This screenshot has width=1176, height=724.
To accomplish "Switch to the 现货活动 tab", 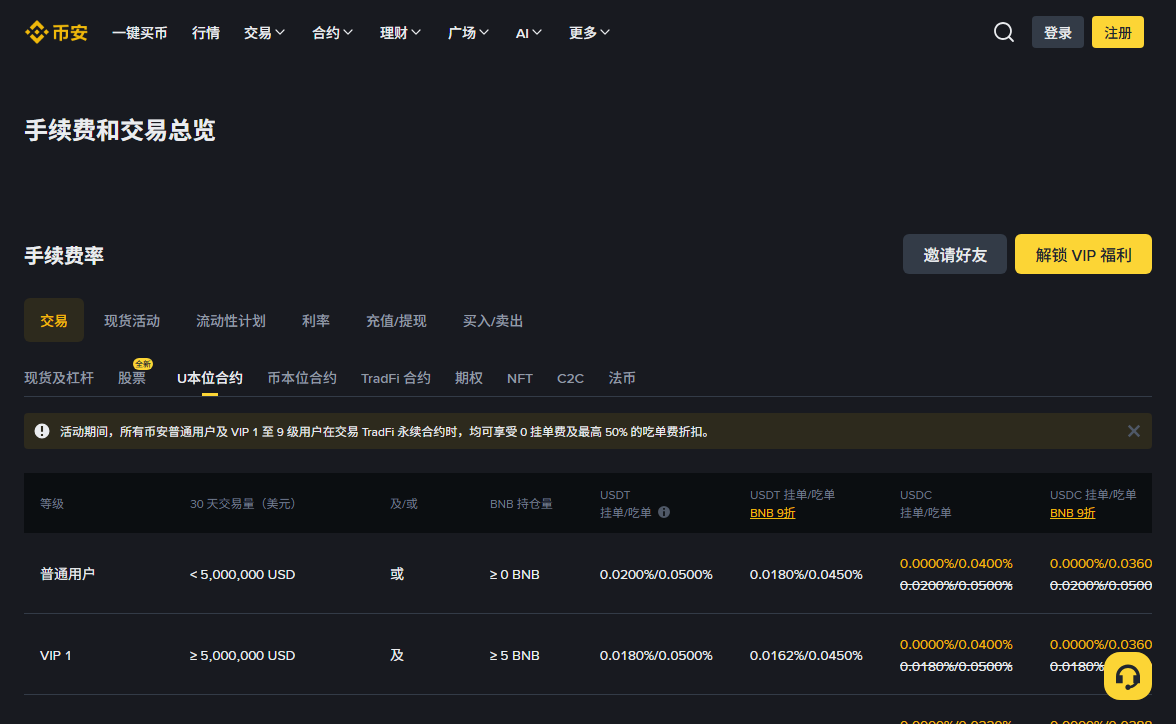I will click(x=132, y=321).
